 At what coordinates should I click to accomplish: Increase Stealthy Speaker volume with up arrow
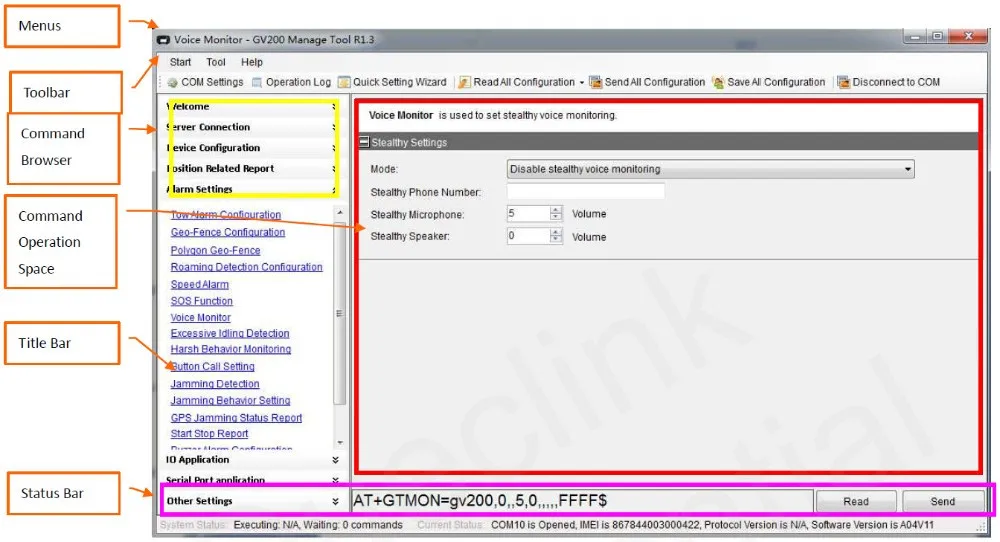coord(556,232)
